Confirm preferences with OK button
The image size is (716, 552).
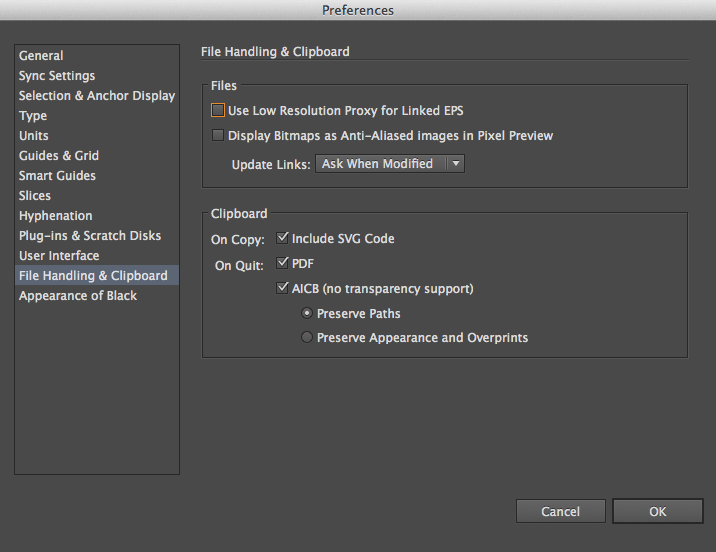pyautogui.click(x=657, y=511)
